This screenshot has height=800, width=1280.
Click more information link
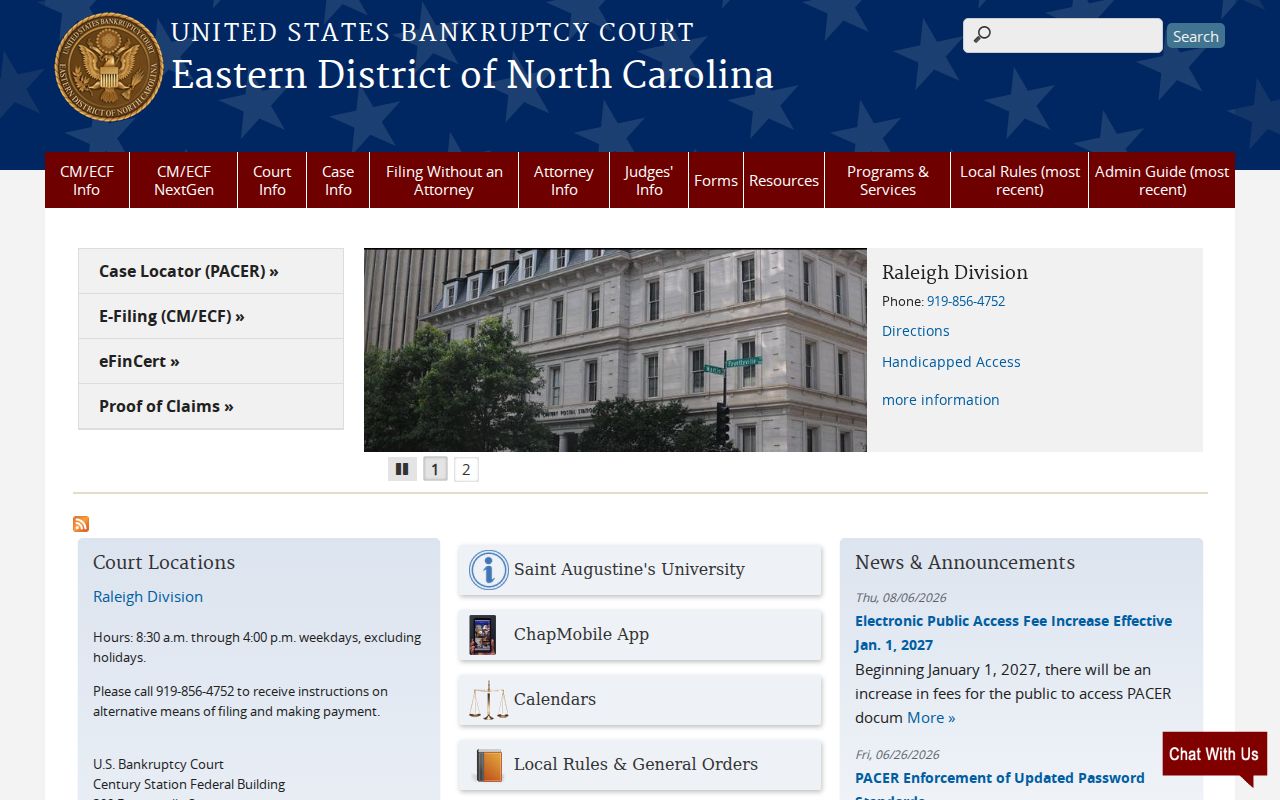coord(941,400)
